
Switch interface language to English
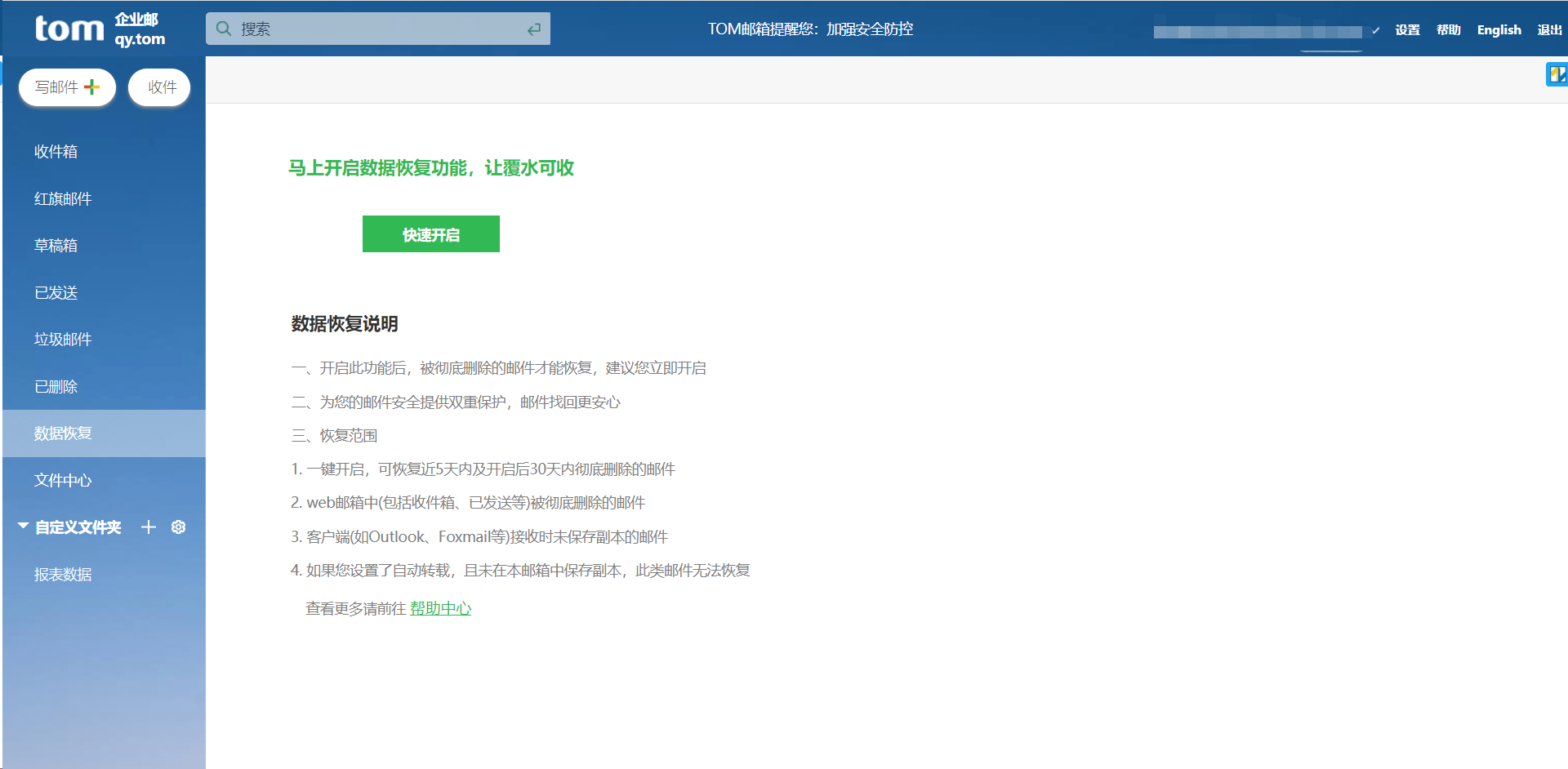1499,29
